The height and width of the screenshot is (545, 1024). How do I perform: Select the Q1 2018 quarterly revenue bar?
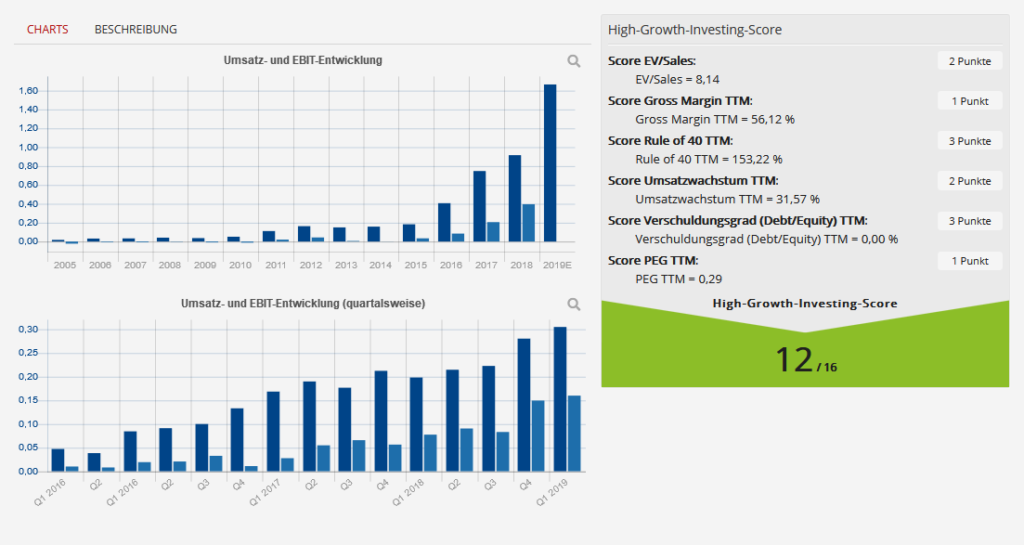click(416, 424)
